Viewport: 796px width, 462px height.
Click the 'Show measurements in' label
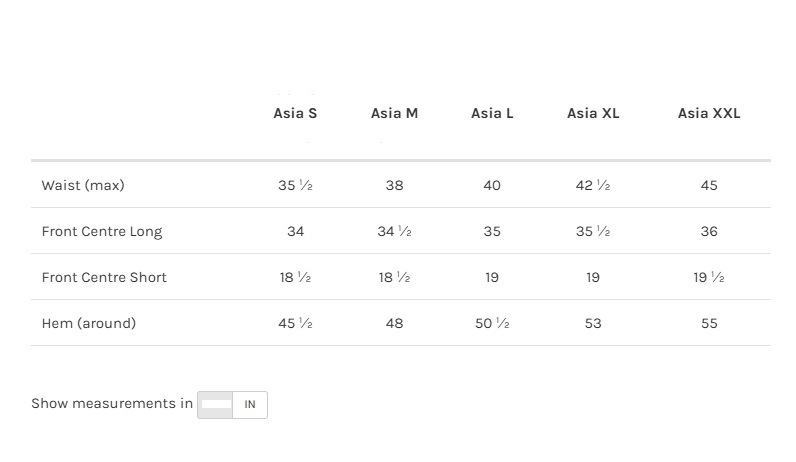coord(112,404)
